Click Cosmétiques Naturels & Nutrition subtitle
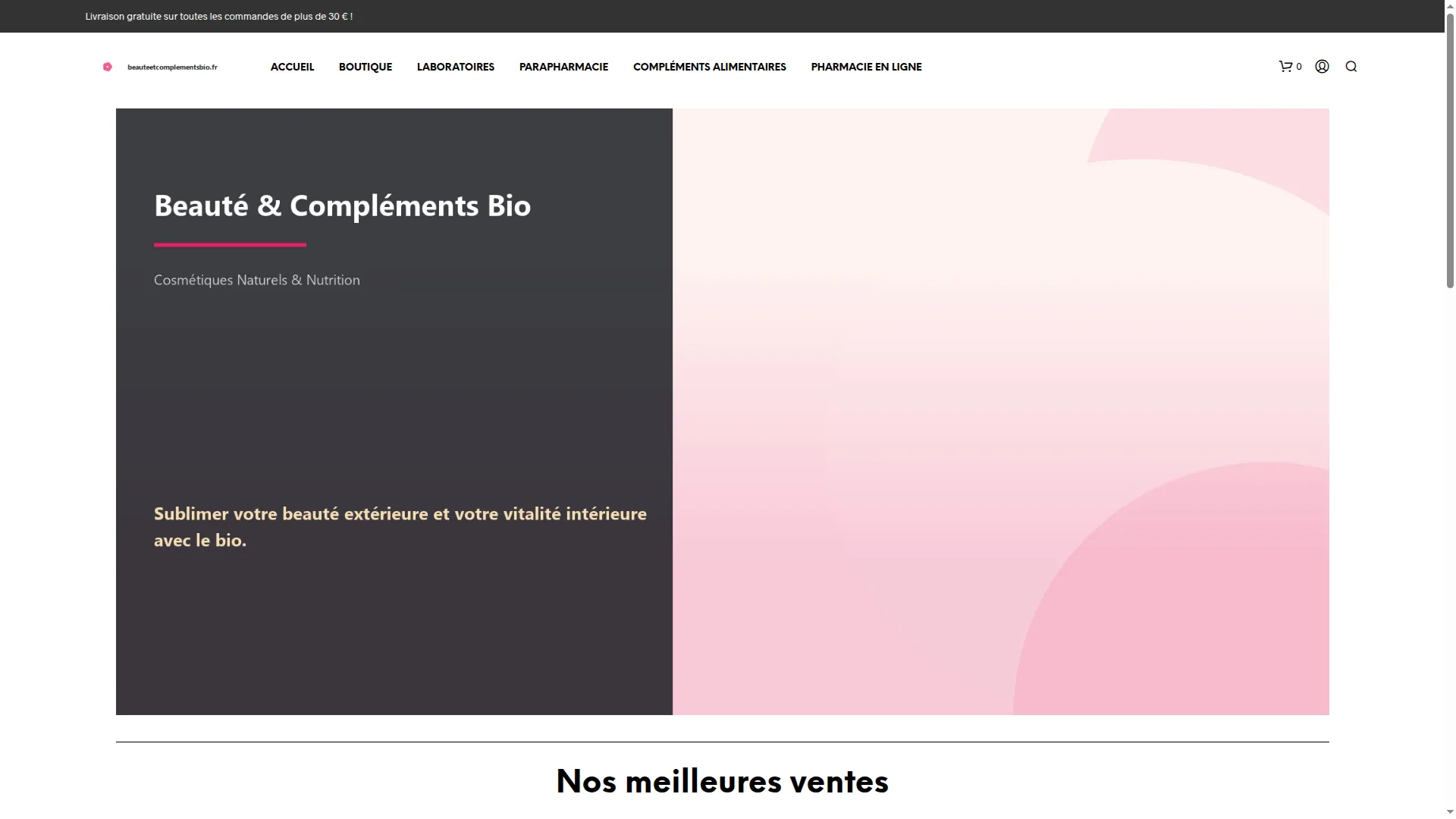Screen dimensions: 1456x819 coord(256,280)
